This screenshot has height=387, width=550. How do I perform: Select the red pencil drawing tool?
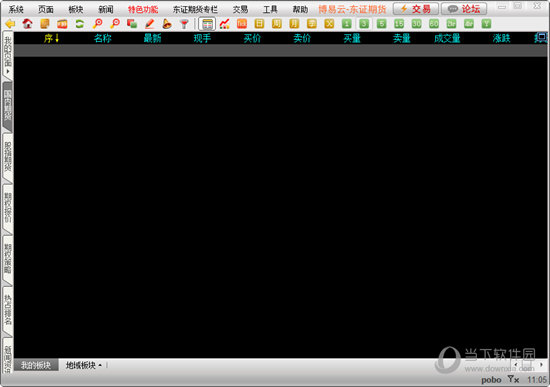149,24
